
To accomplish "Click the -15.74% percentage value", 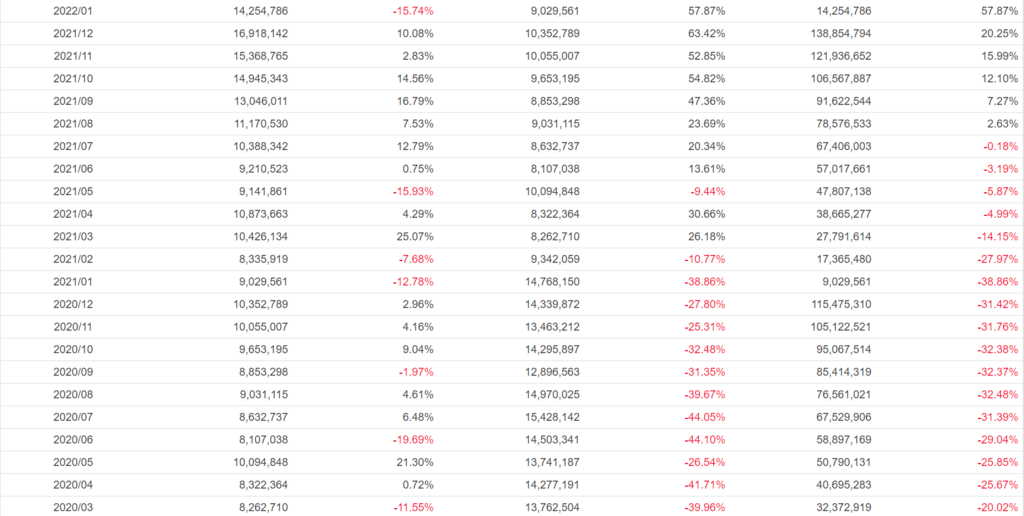I will point(413,11).
